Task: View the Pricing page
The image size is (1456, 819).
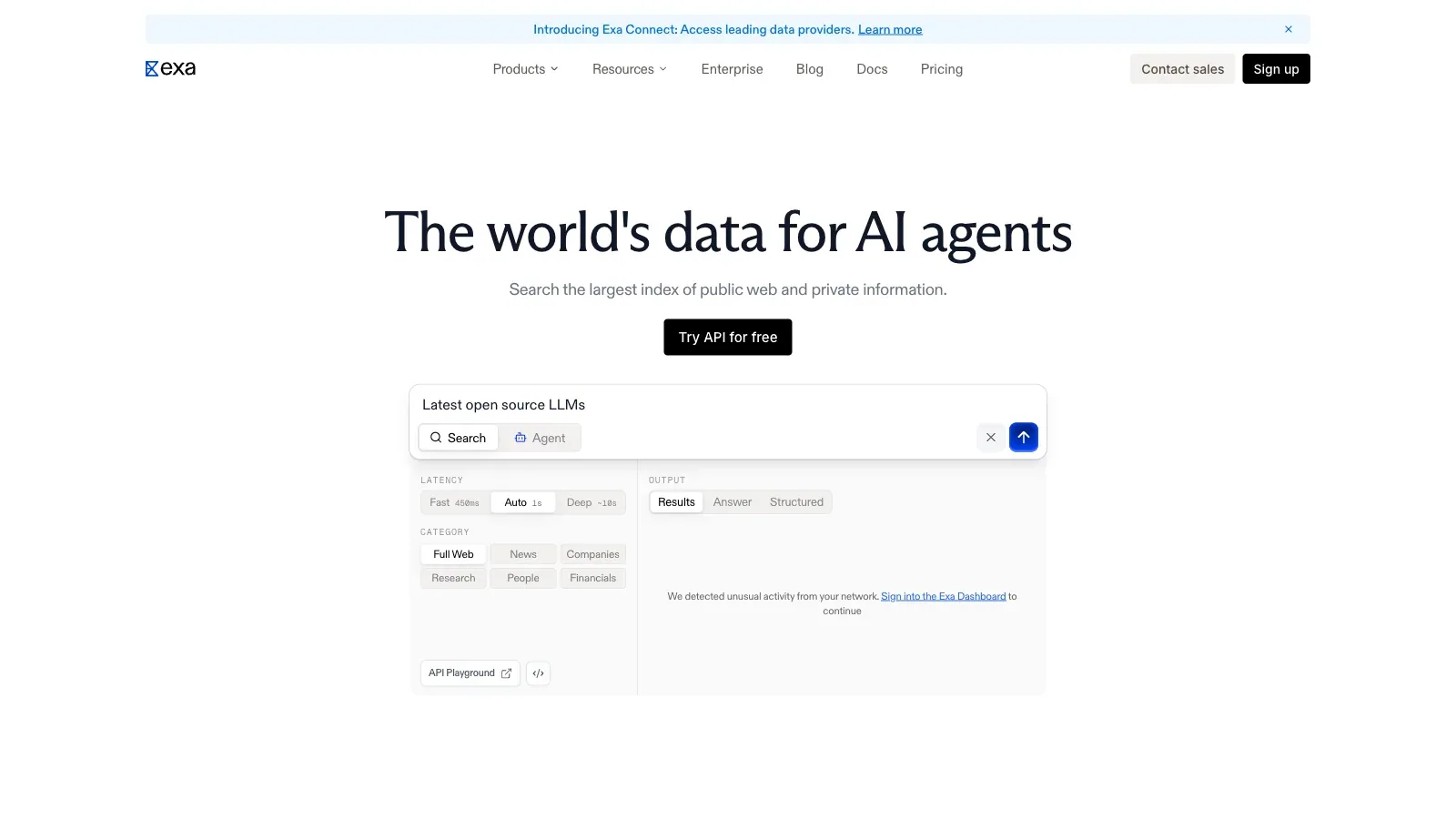Action: pos(942,69)
